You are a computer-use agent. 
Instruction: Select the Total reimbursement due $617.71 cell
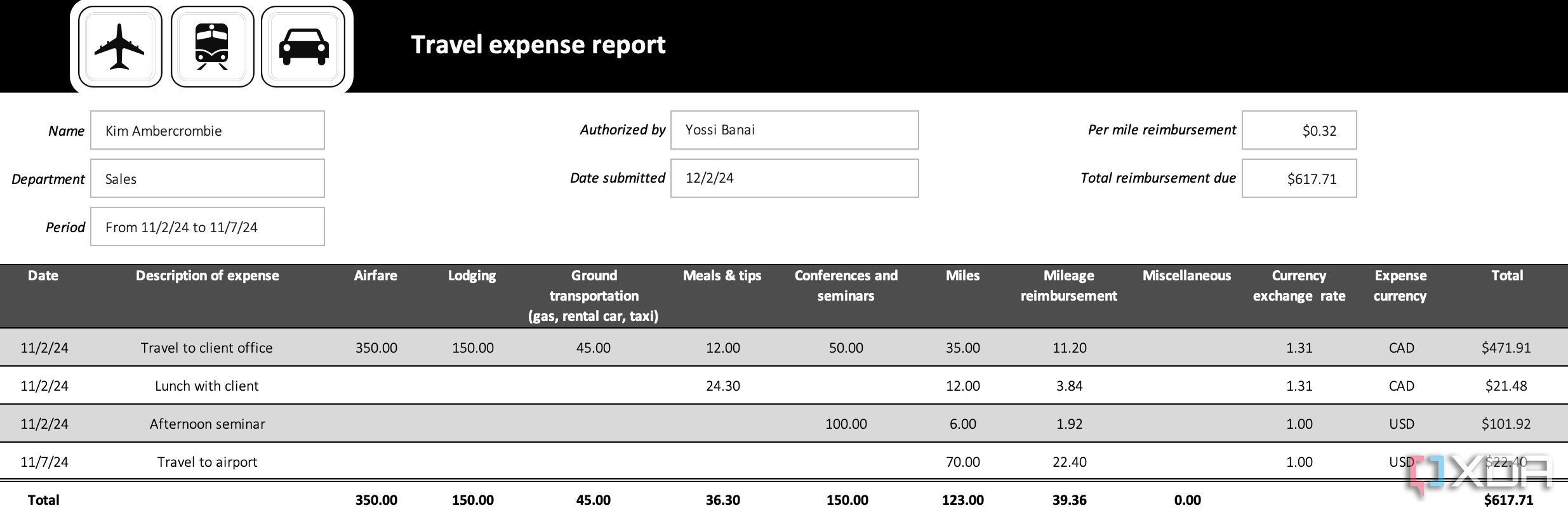tap(1299, 179)
